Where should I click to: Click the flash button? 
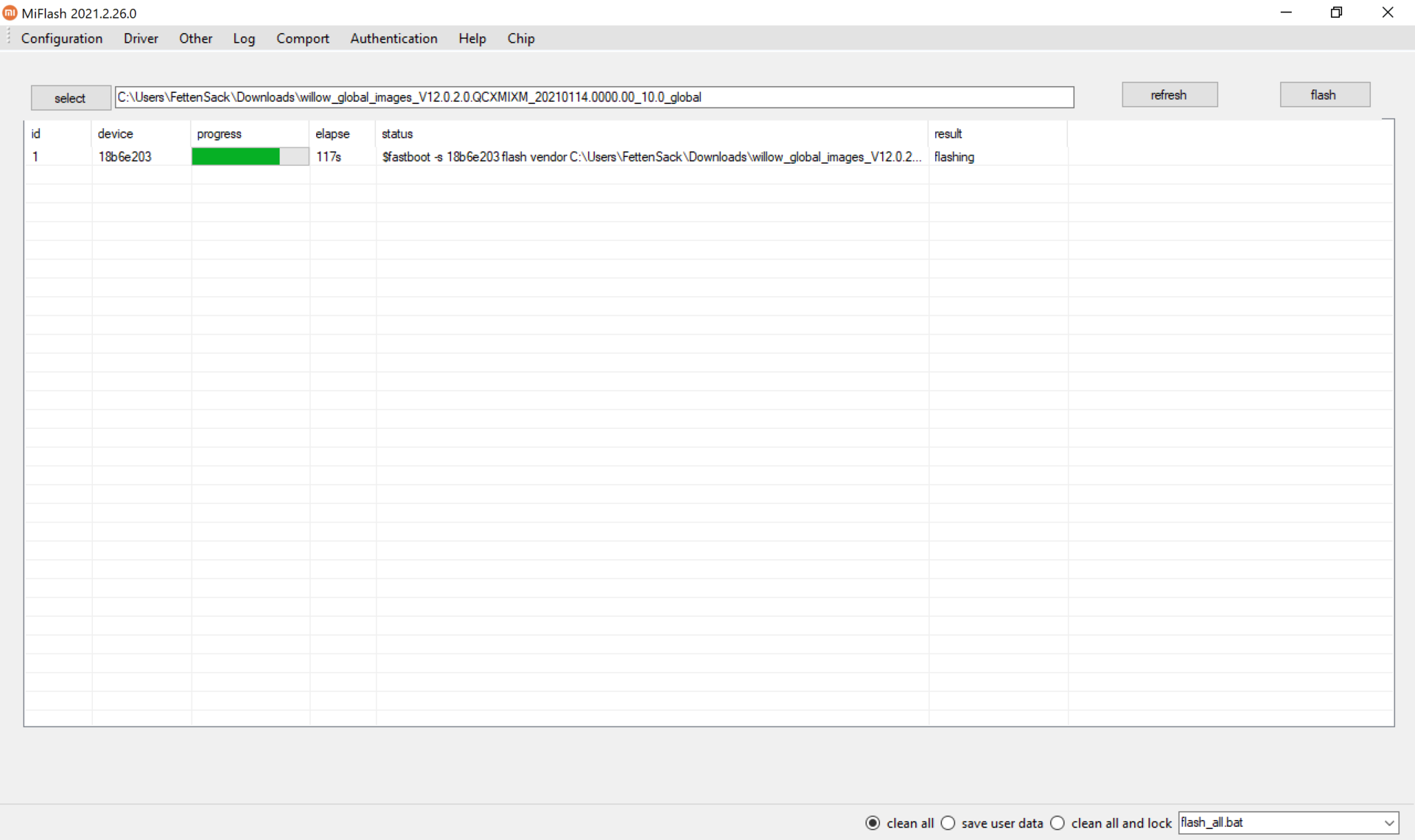(1324, 95)
